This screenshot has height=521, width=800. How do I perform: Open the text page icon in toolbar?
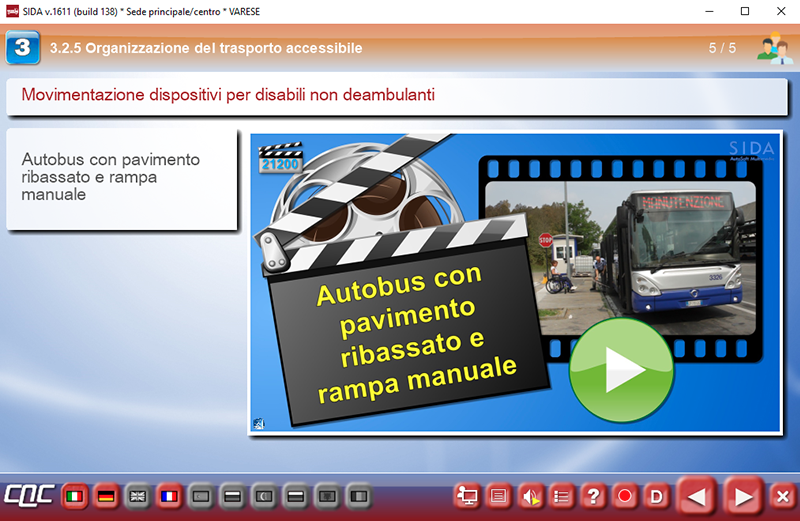[498, 496]
